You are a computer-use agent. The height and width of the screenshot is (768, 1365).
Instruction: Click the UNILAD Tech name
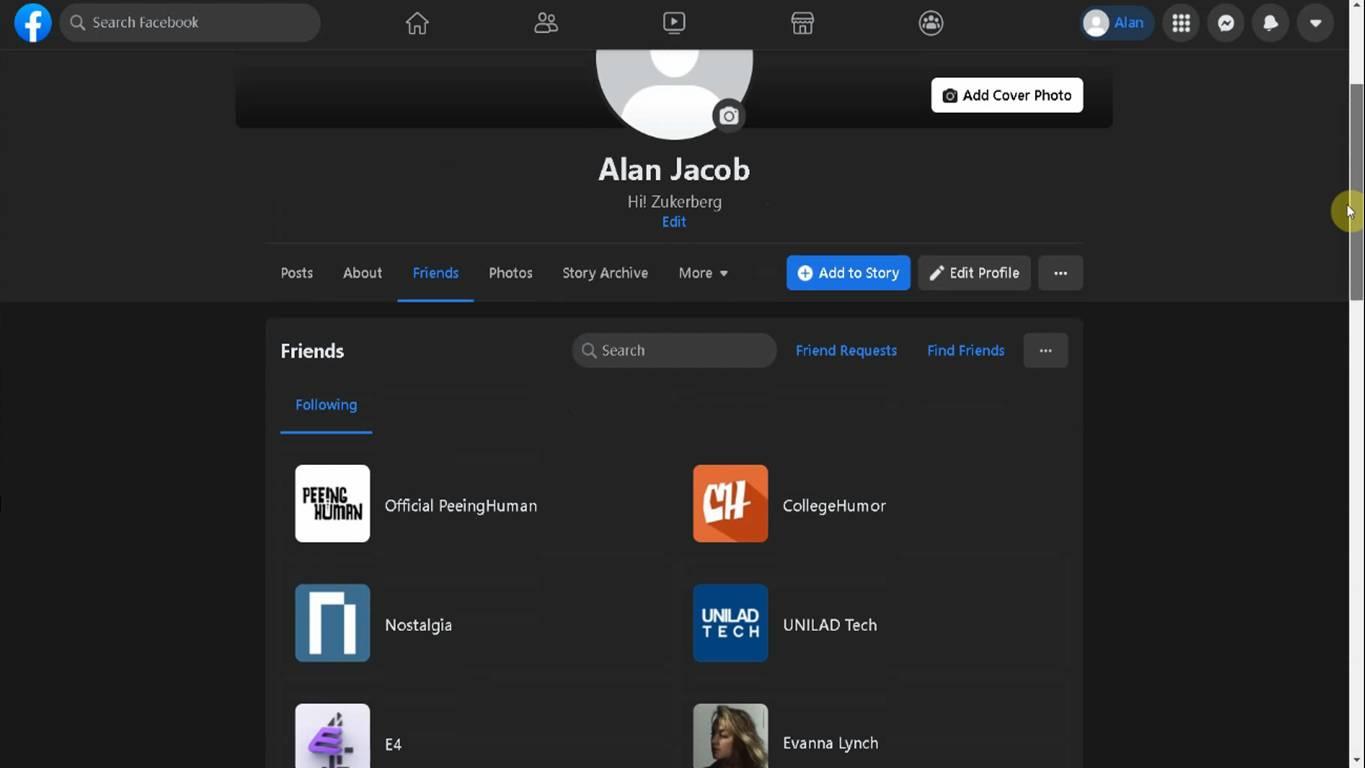[830, 625]
